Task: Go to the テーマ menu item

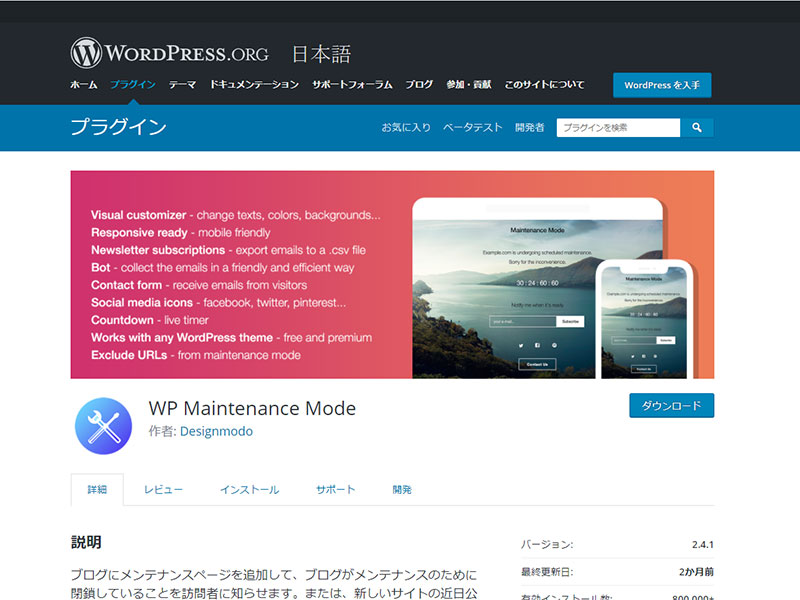Action: [x=182, y=85]
